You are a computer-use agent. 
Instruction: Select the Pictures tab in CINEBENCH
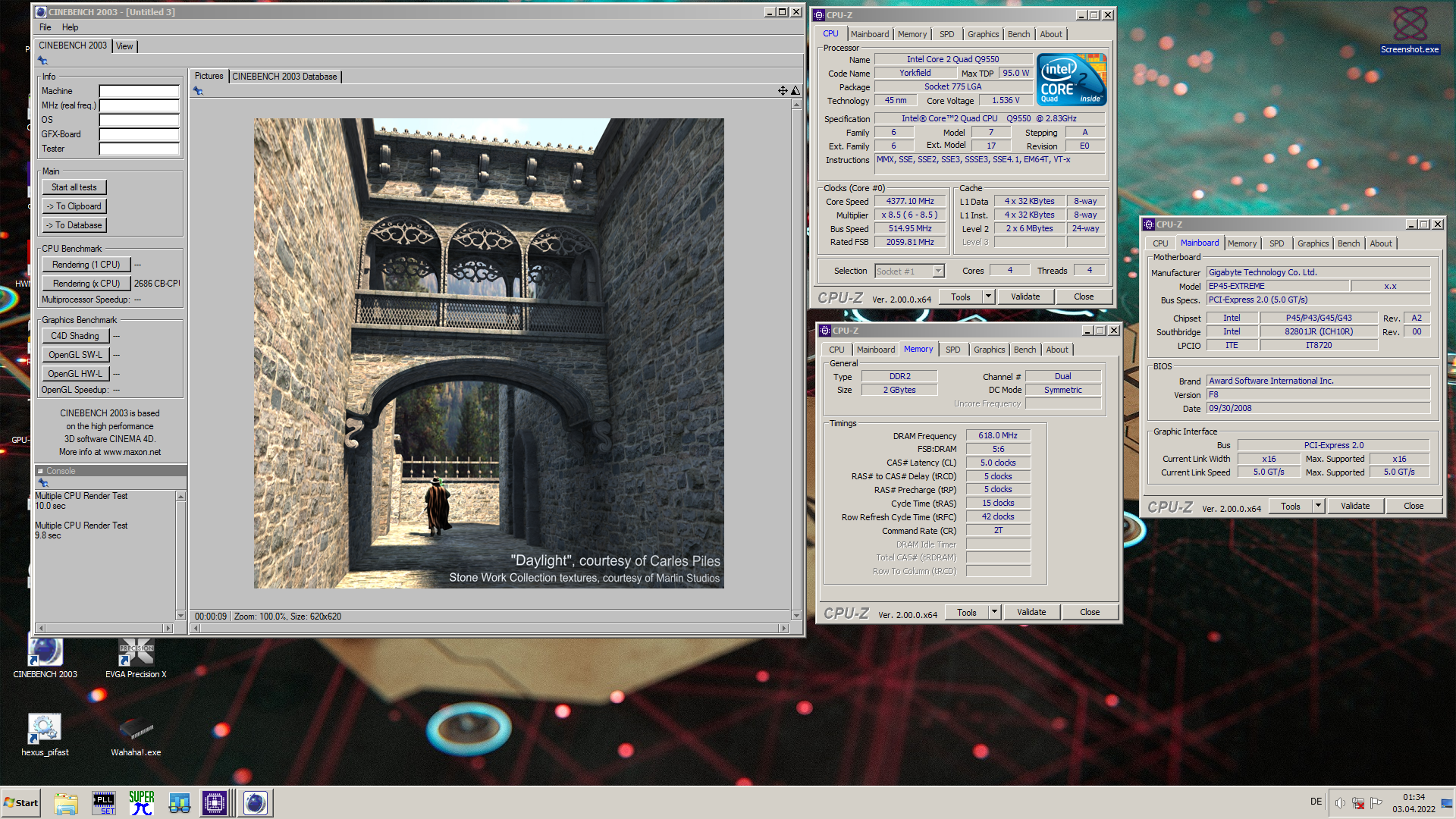coord(209,76)
